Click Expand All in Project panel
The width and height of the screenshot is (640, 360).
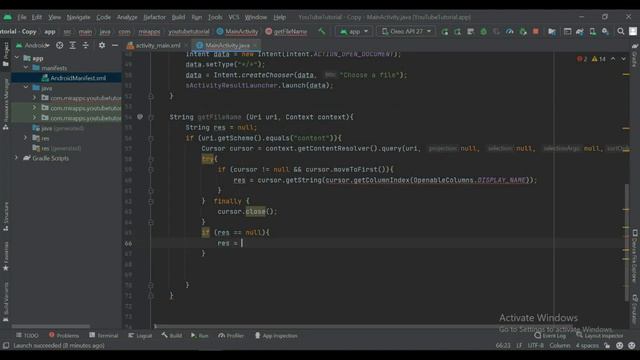[73, 45]
